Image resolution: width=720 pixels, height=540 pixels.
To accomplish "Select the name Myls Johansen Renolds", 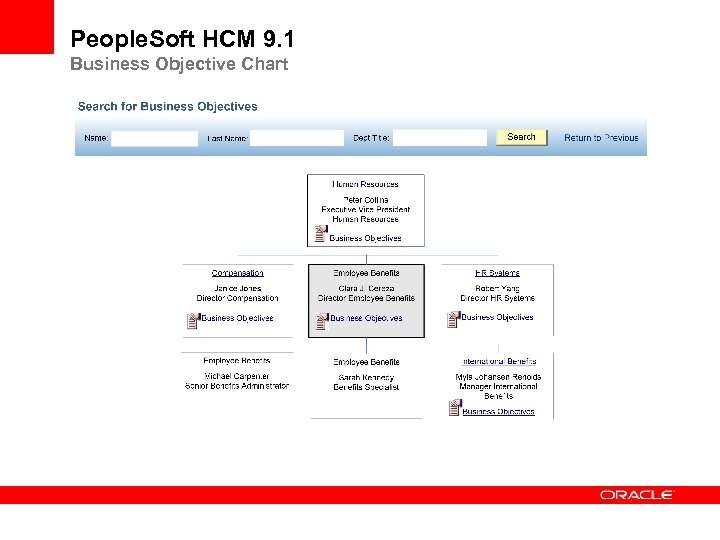I will (x=498, y=377).
